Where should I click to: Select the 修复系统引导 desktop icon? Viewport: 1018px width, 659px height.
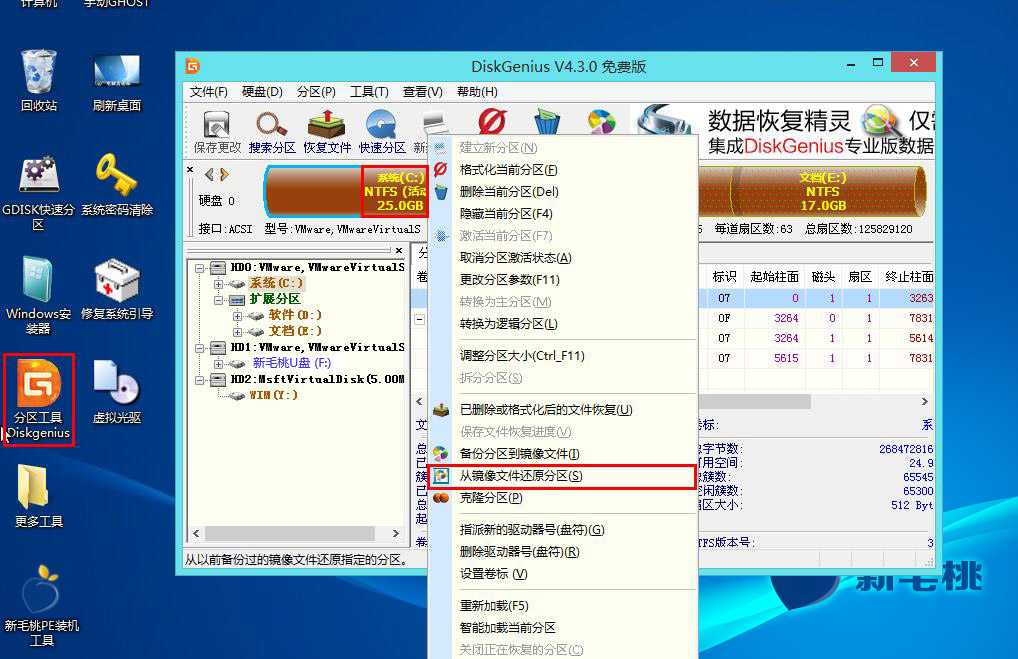pos(117,290)
